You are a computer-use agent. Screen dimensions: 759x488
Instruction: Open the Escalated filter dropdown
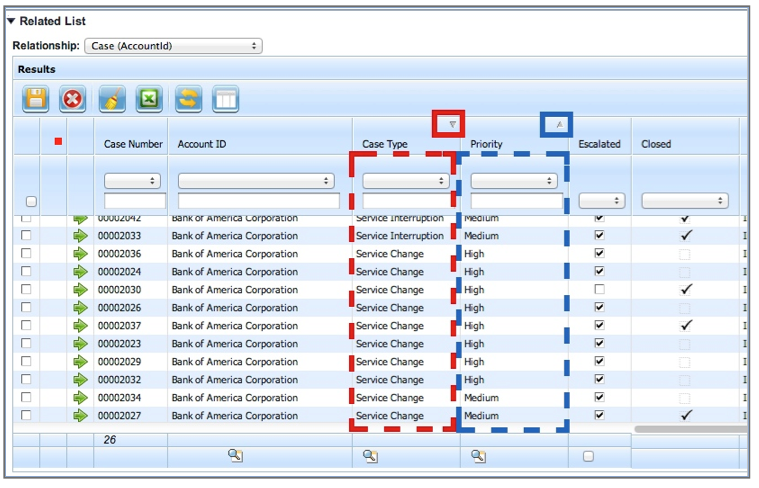pyautogui.click(x=602, y=200)
